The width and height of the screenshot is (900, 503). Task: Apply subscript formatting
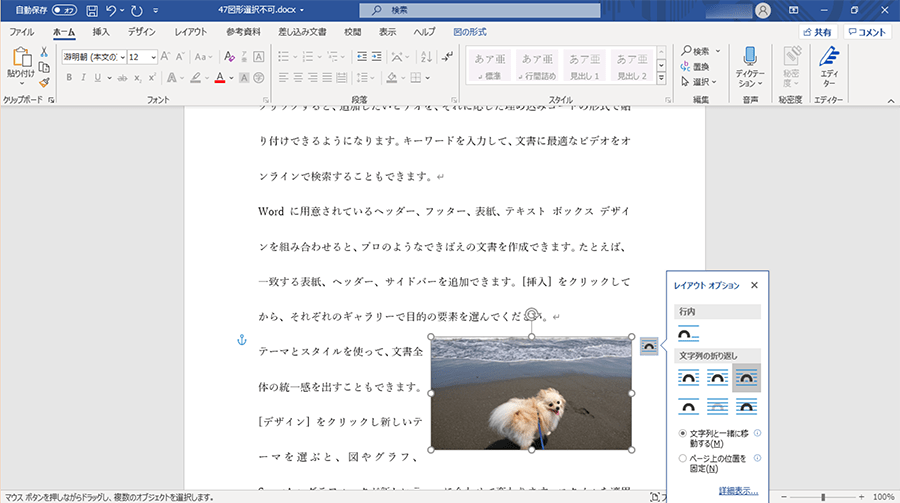click(138, 78)
